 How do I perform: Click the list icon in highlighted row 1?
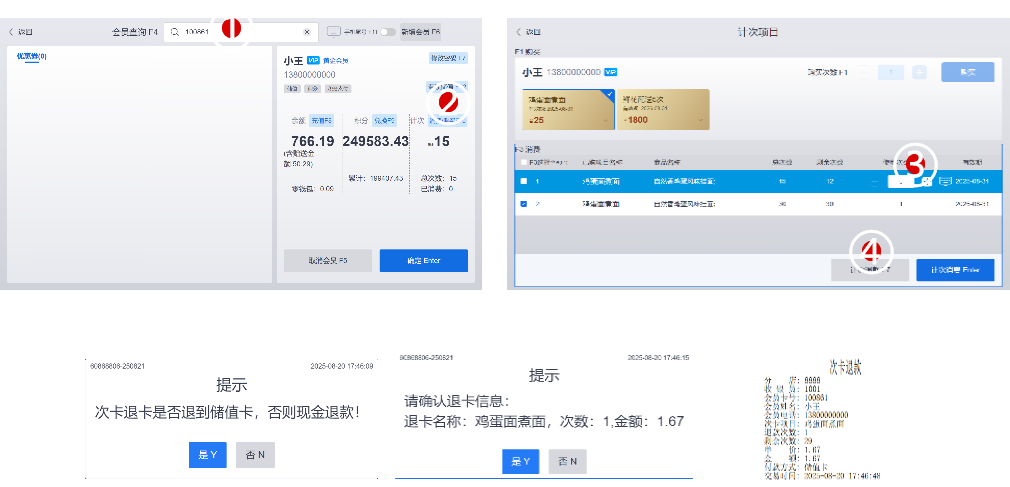click(944, 181)
